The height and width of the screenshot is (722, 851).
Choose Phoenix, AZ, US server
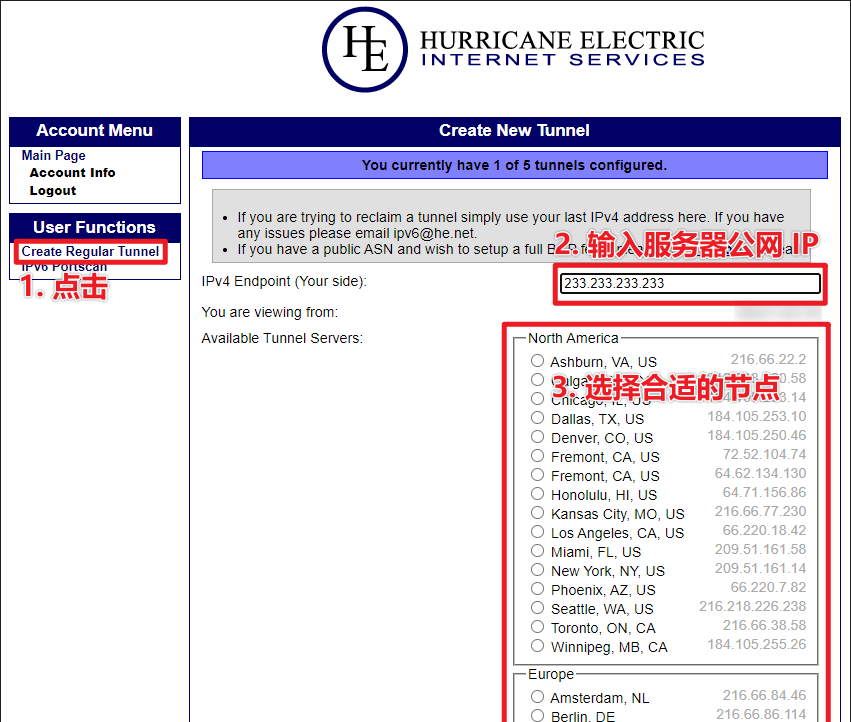click(x=537, y=588)
